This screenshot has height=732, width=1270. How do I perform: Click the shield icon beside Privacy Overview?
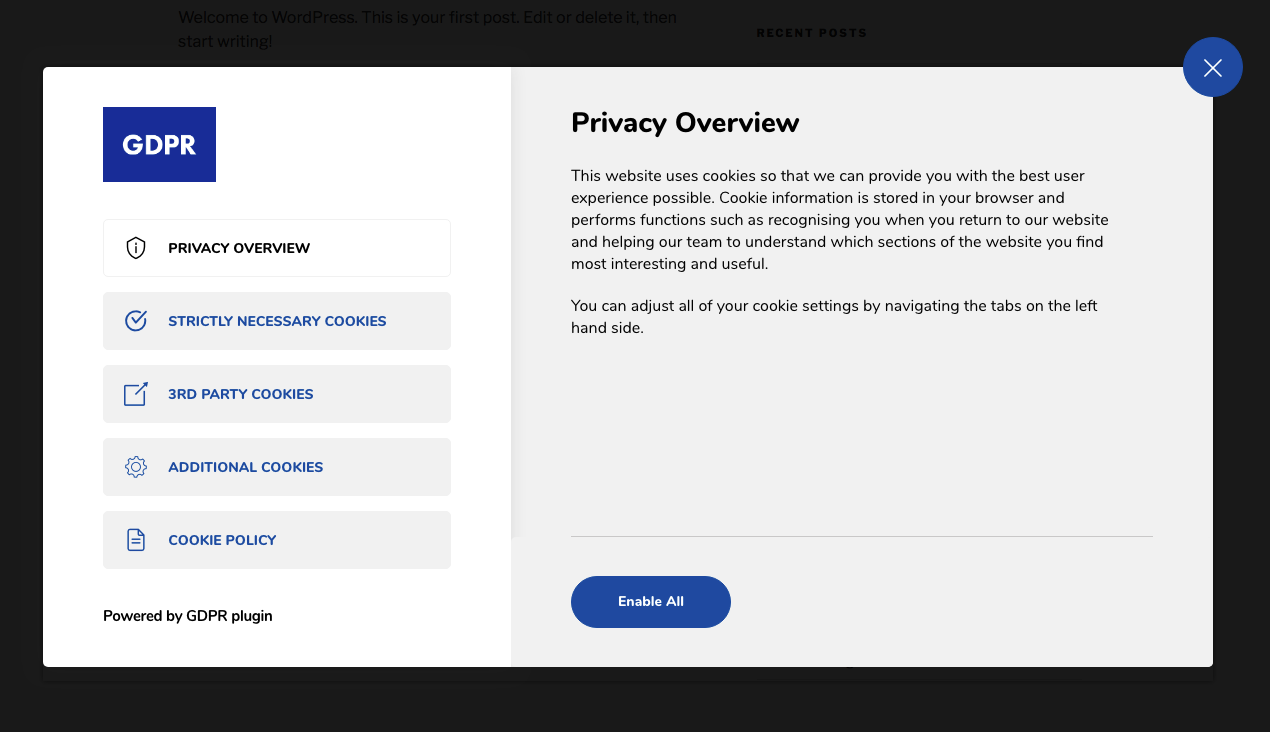[136, 248]
